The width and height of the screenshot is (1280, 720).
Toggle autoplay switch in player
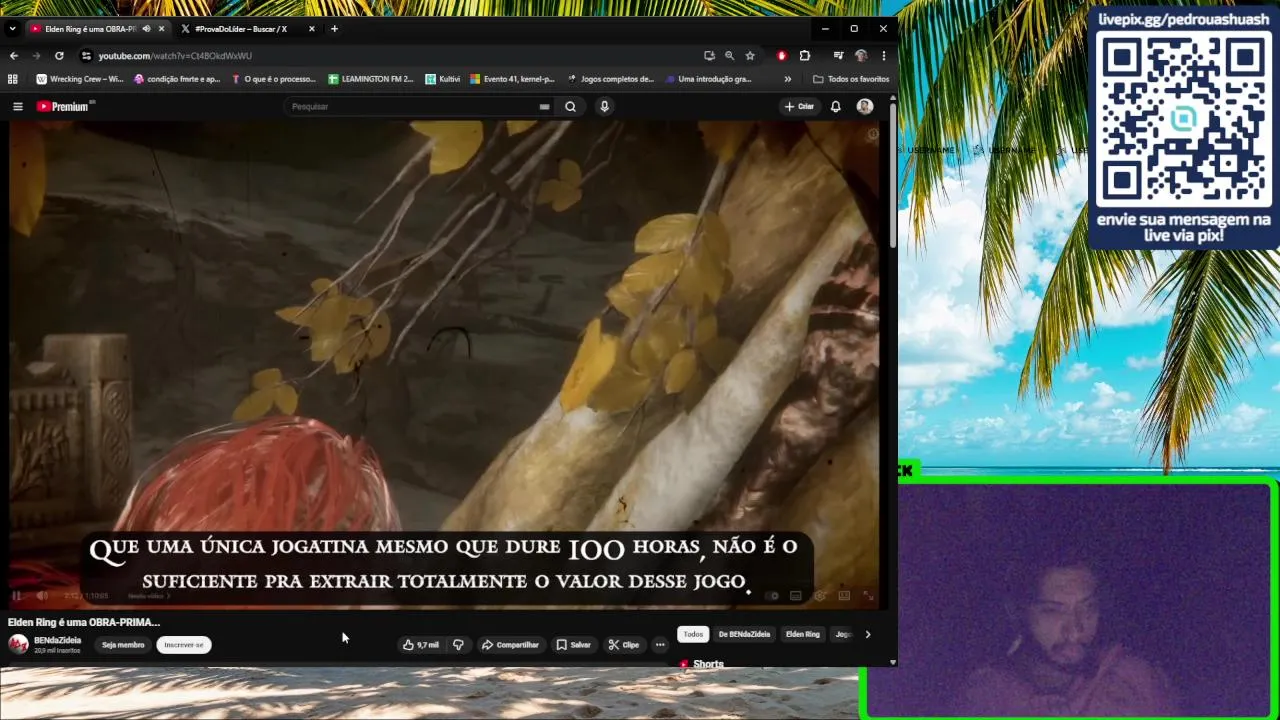pyautogui.click(x=773, y=596)
